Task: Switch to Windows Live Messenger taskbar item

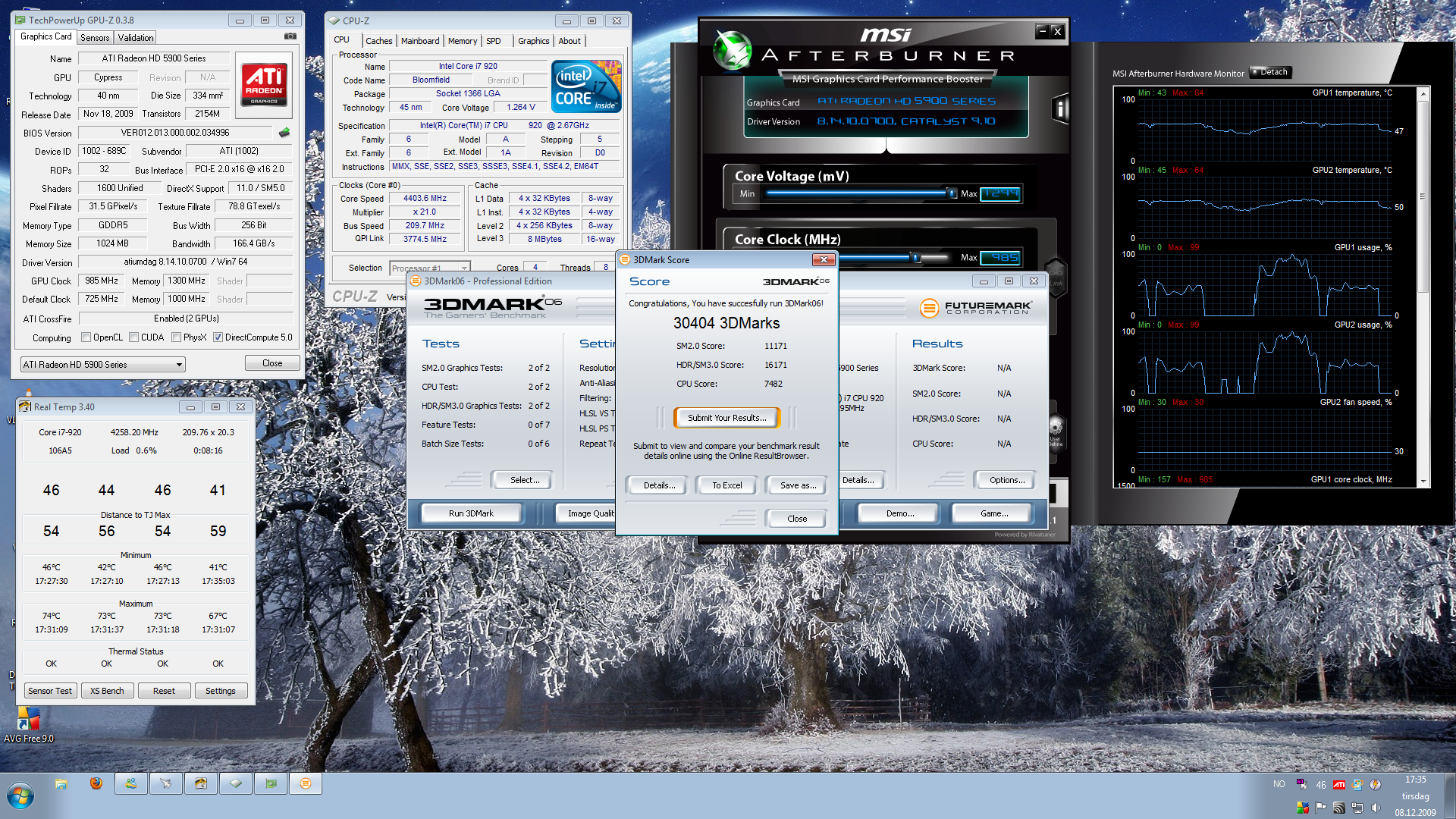Action: pyautogui.click(x=131, y=783)
